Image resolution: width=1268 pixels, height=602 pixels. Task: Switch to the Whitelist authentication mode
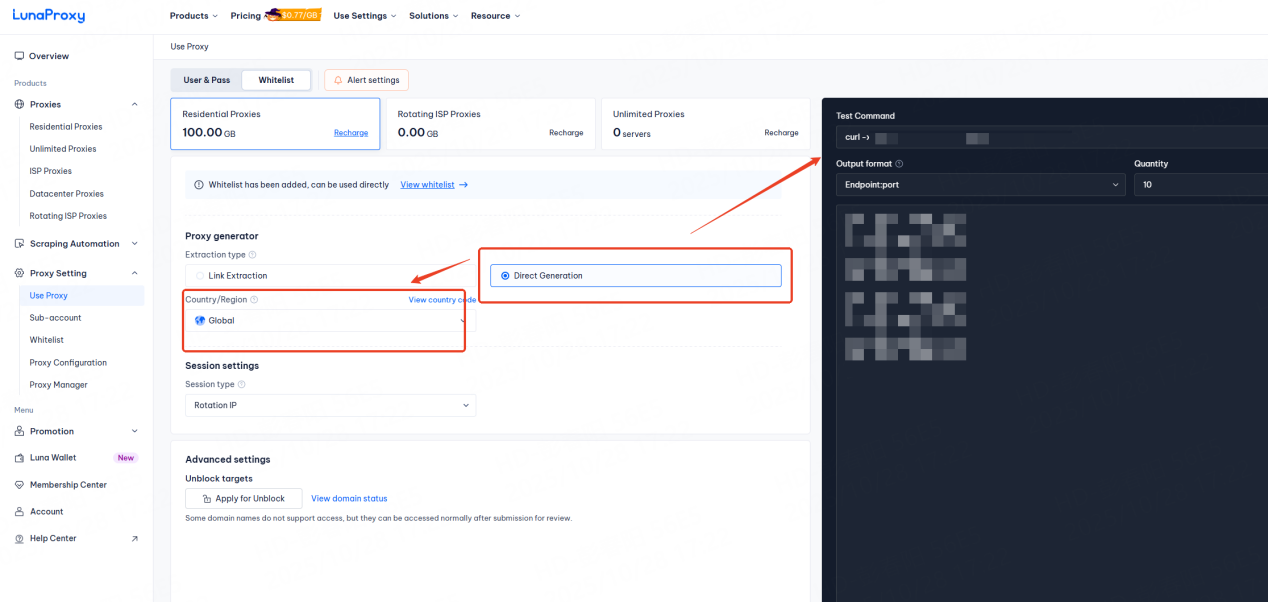tap(276, 79)
